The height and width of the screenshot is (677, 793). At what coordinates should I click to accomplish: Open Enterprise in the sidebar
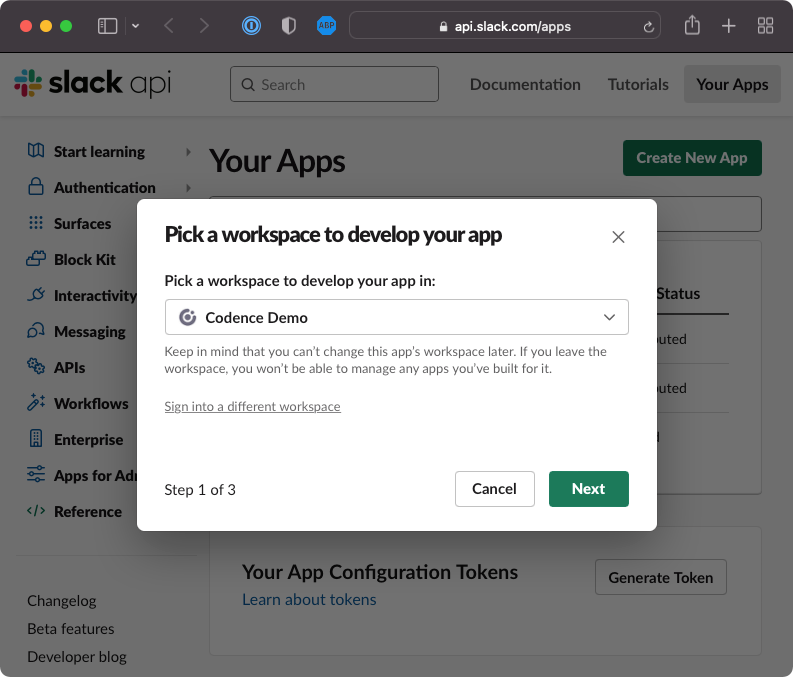click(x=89, y=439)
